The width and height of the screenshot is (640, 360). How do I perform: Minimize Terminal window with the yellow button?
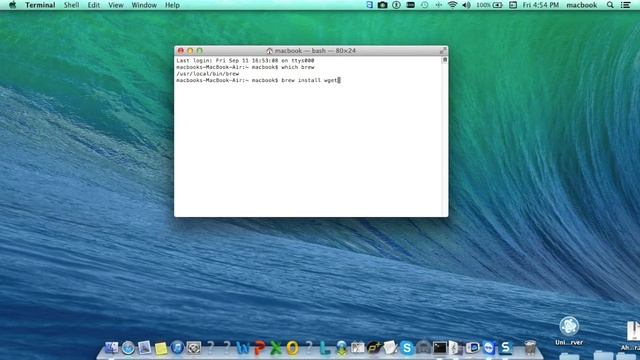(190, 51)
